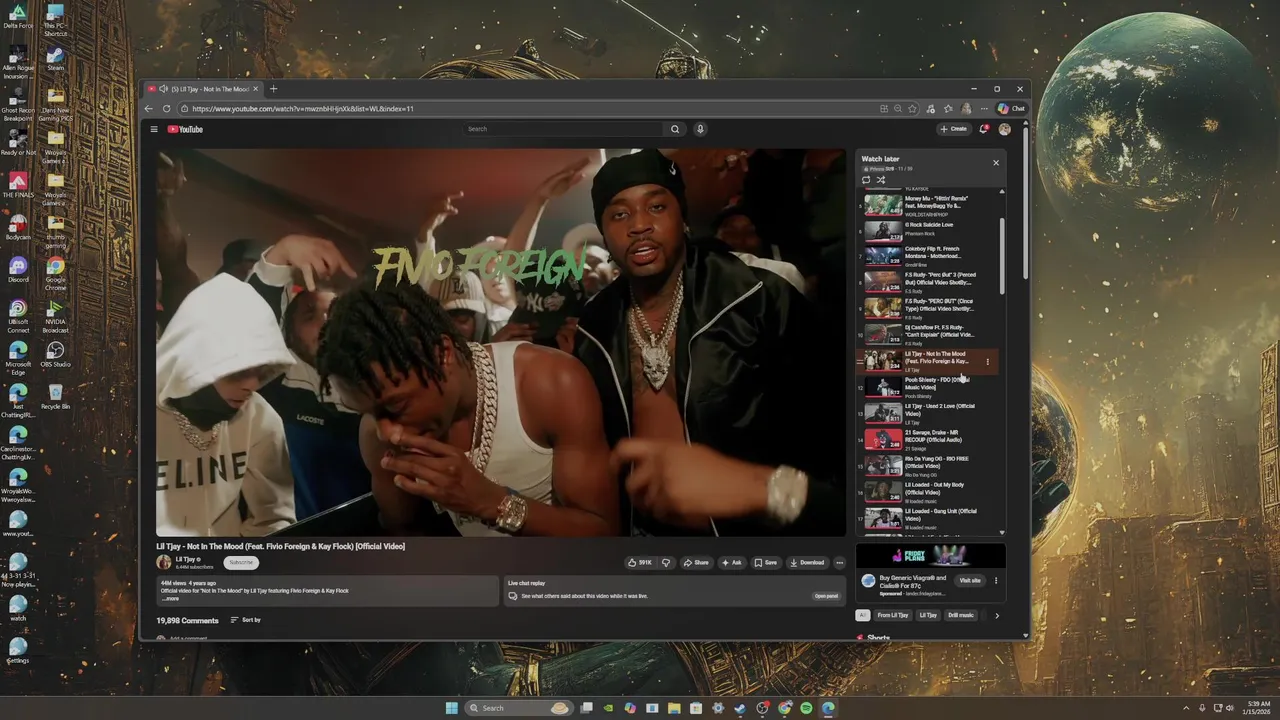Select the Drill music chip
The image size is (1280, 720).
(960, 615)
